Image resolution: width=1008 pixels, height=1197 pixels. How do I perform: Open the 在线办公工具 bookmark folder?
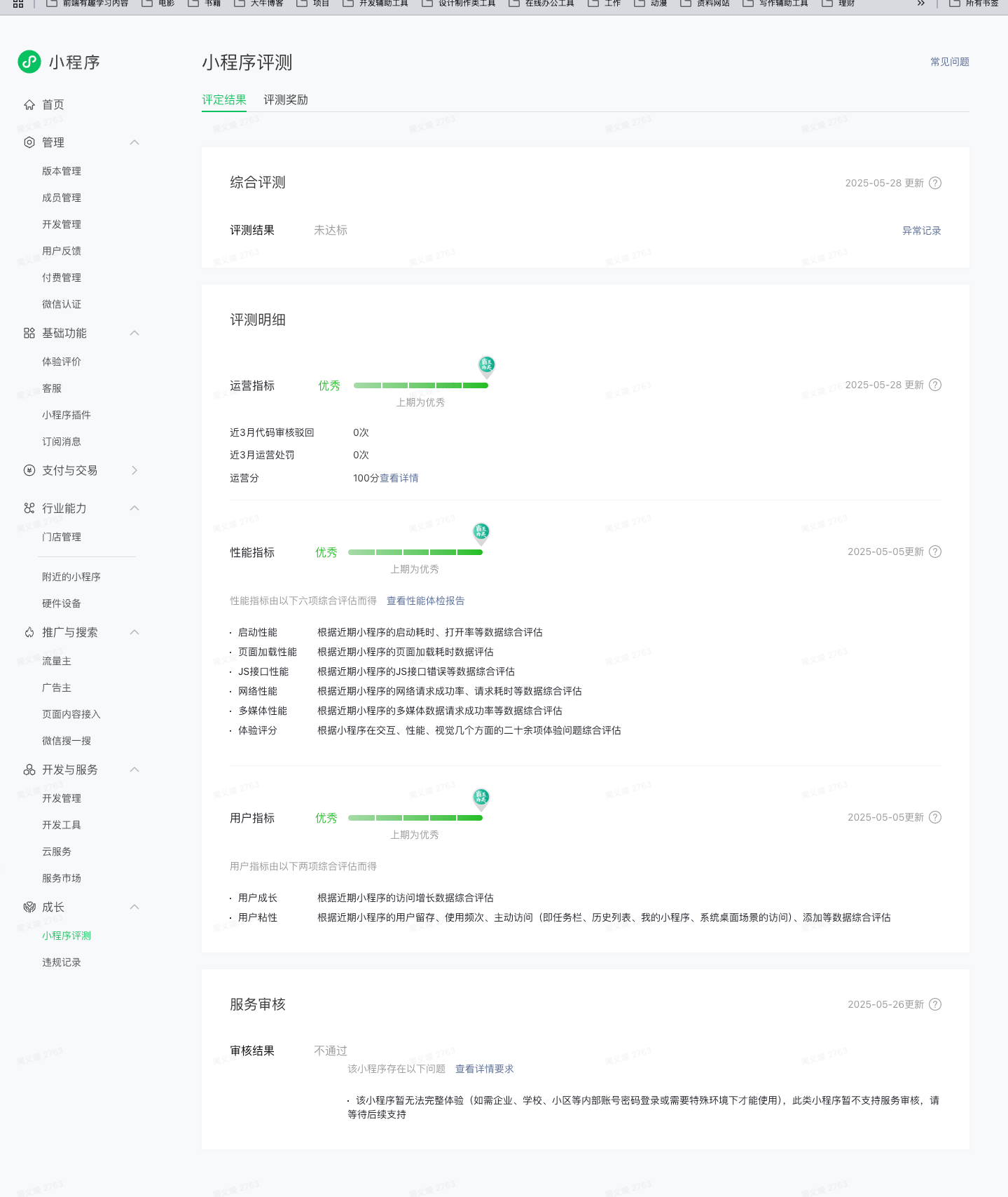point(541,4)
